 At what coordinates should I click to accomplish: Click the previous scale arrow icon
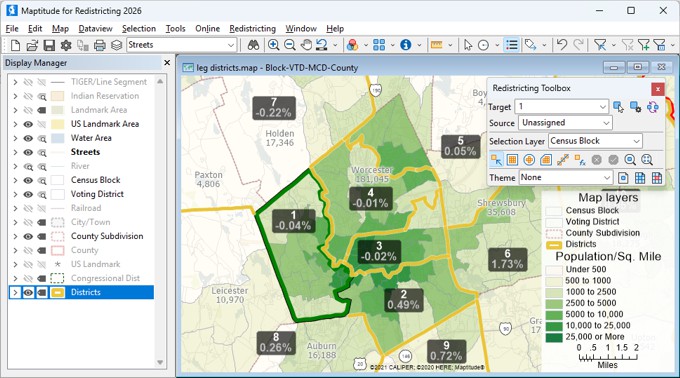(322, 45)
